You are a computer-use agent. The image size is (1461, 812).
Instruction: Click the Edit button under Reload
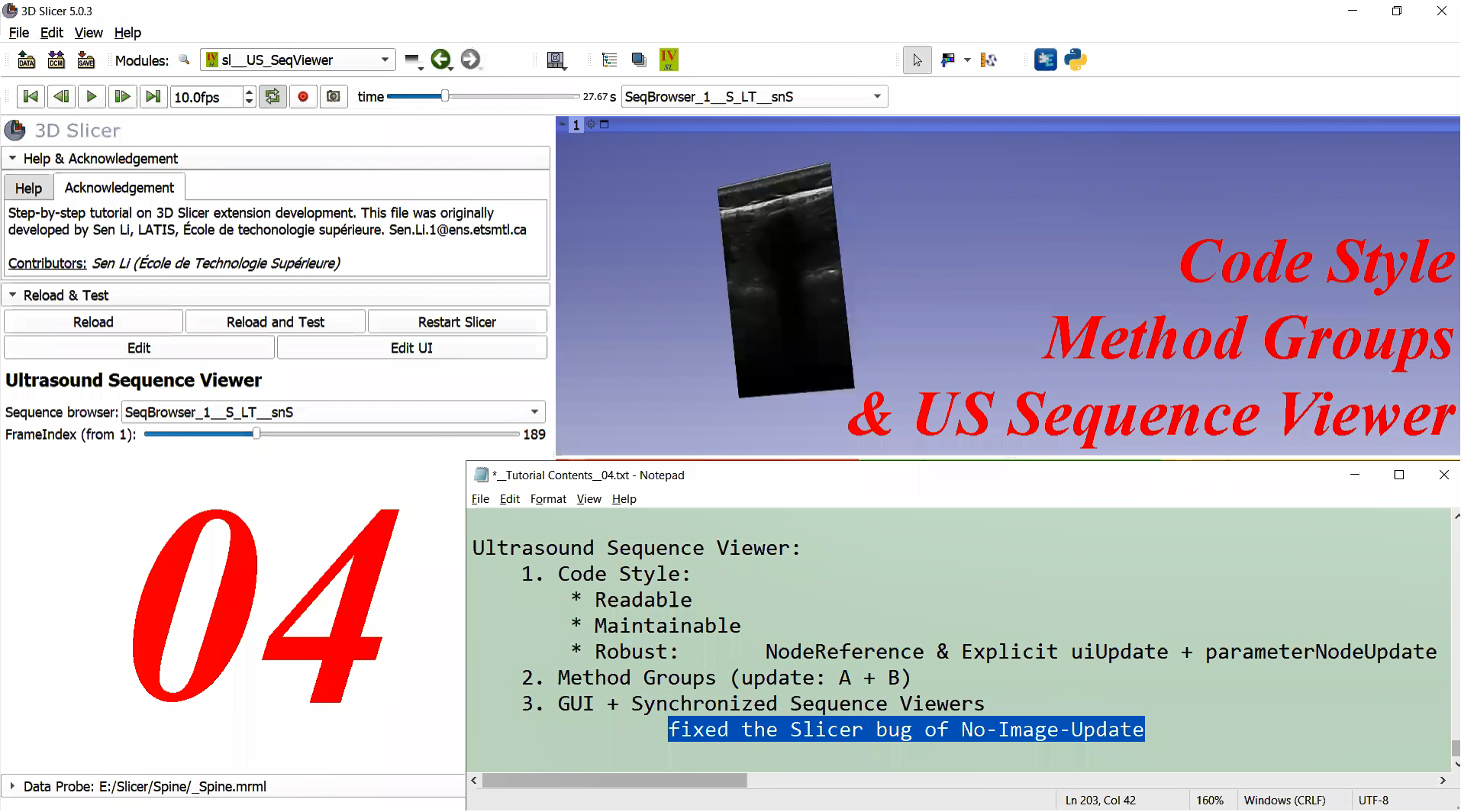click(x=139, y=347)
